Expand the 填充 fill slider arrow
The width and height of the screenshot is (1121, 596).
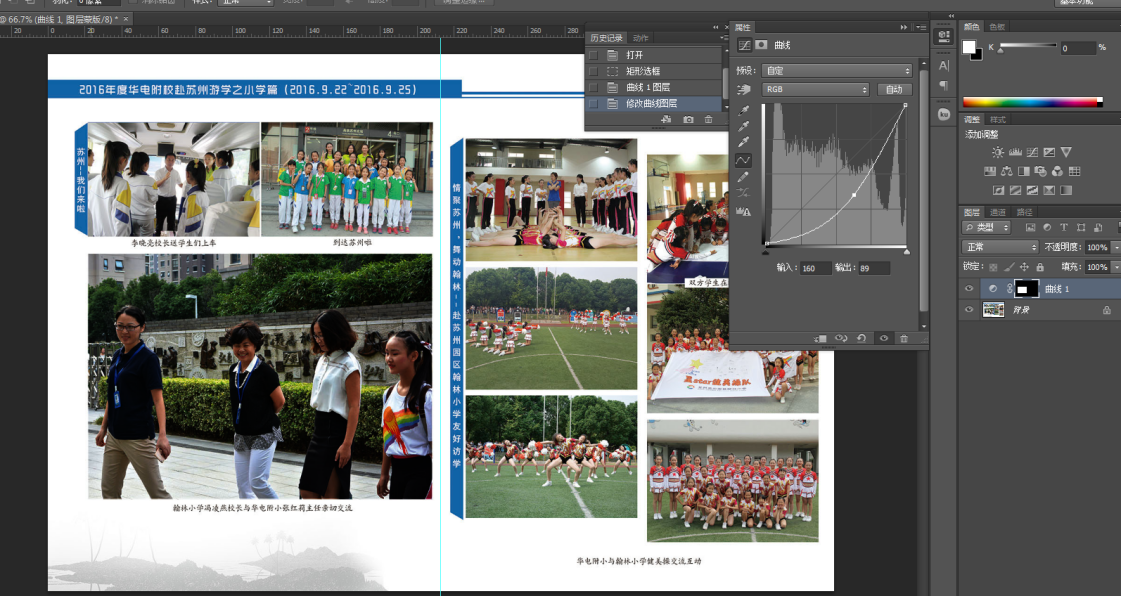point(1115,267)
